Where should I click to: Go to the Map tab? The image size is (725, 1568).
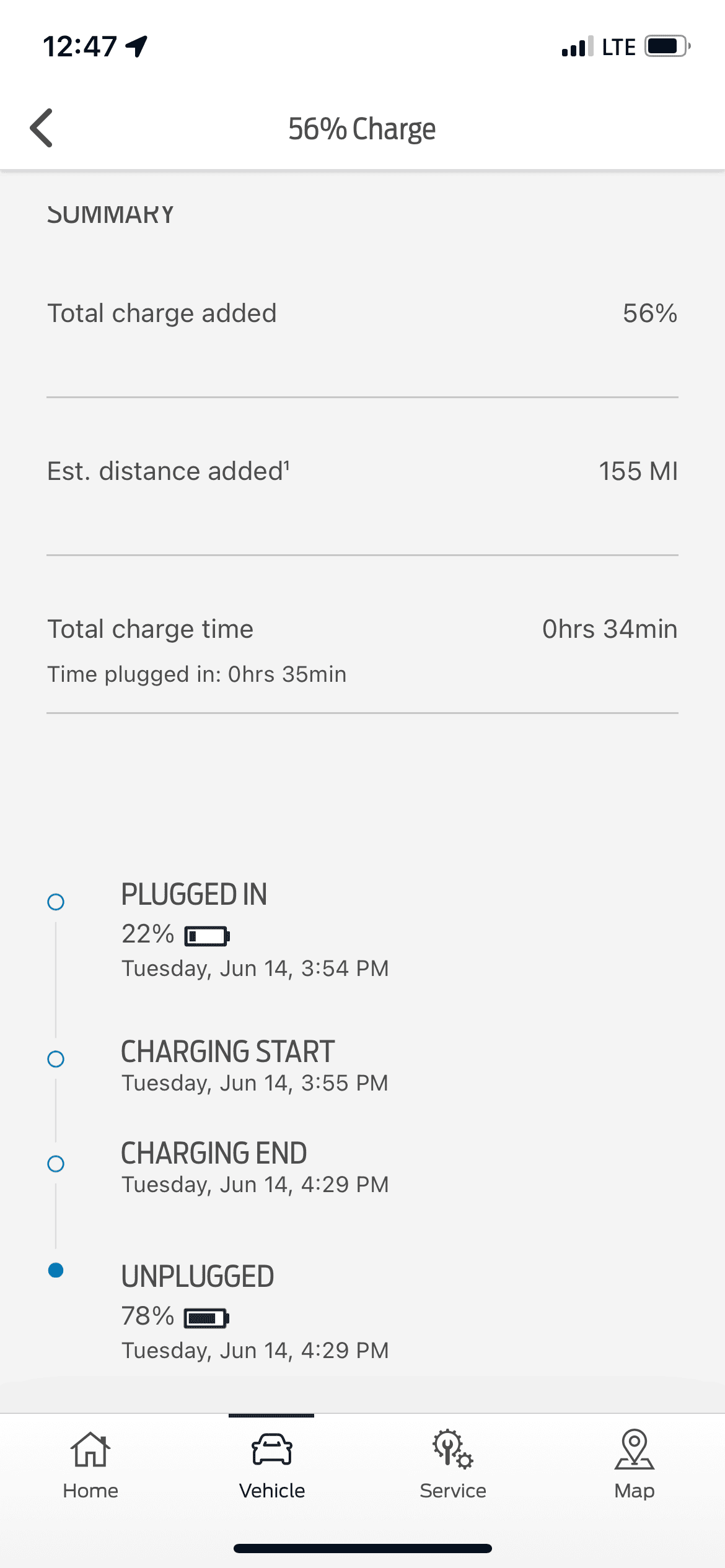pos(634,1464)
